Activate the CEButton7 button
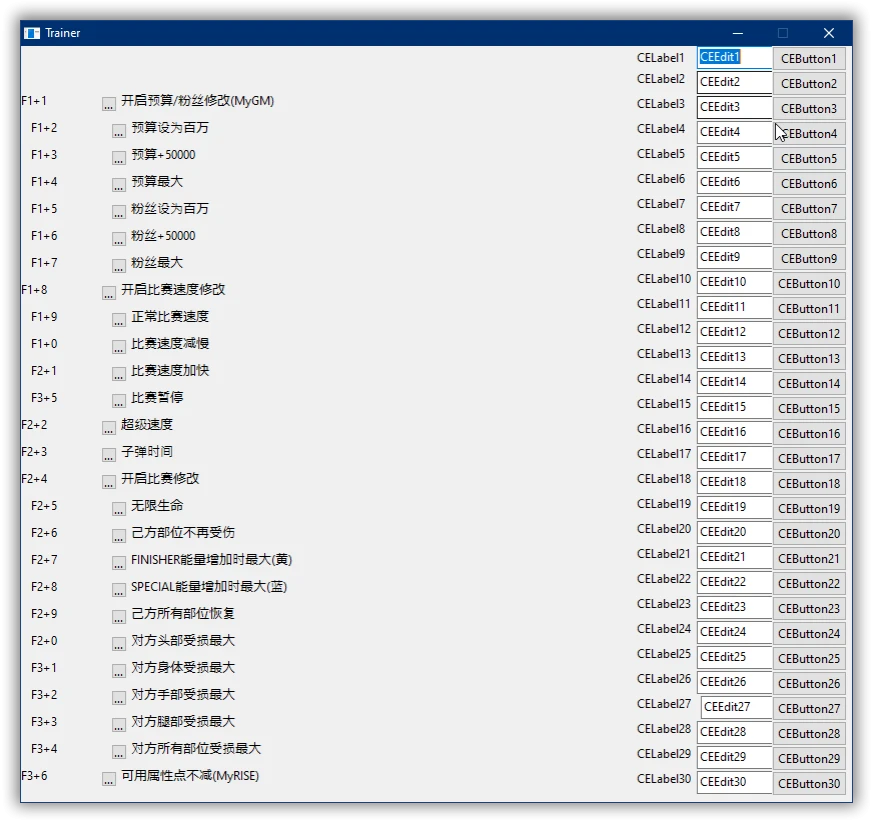The image size is (872, 823). coord(809,209)
